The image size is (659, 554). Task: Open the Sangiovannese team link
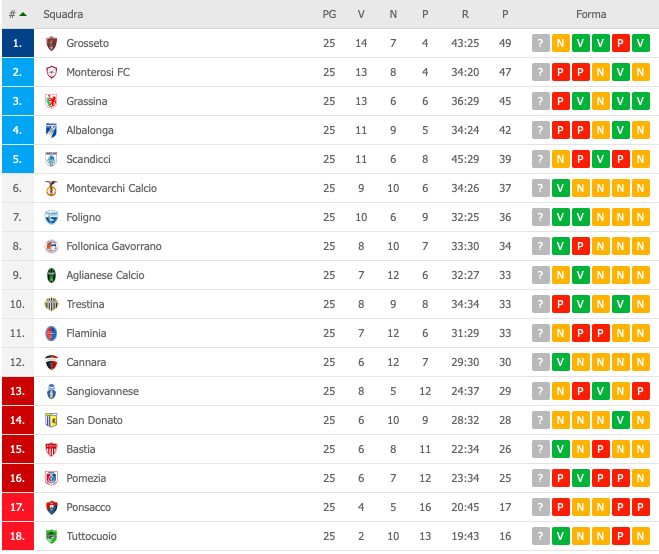pyautogui.click(x=103, y=391)
